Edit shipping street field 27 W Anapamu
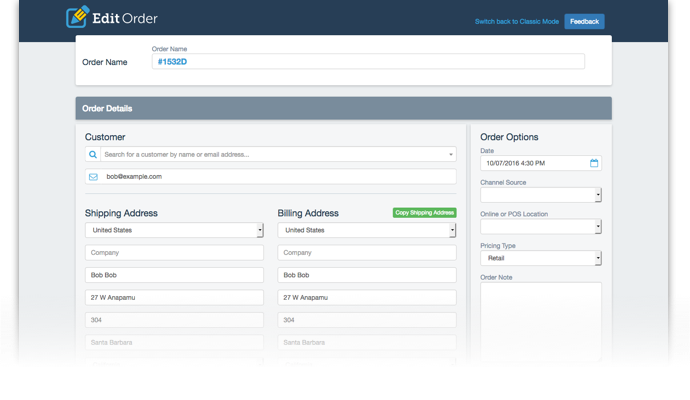This screenshot has height=400, width=690. (x=174, y=297)
